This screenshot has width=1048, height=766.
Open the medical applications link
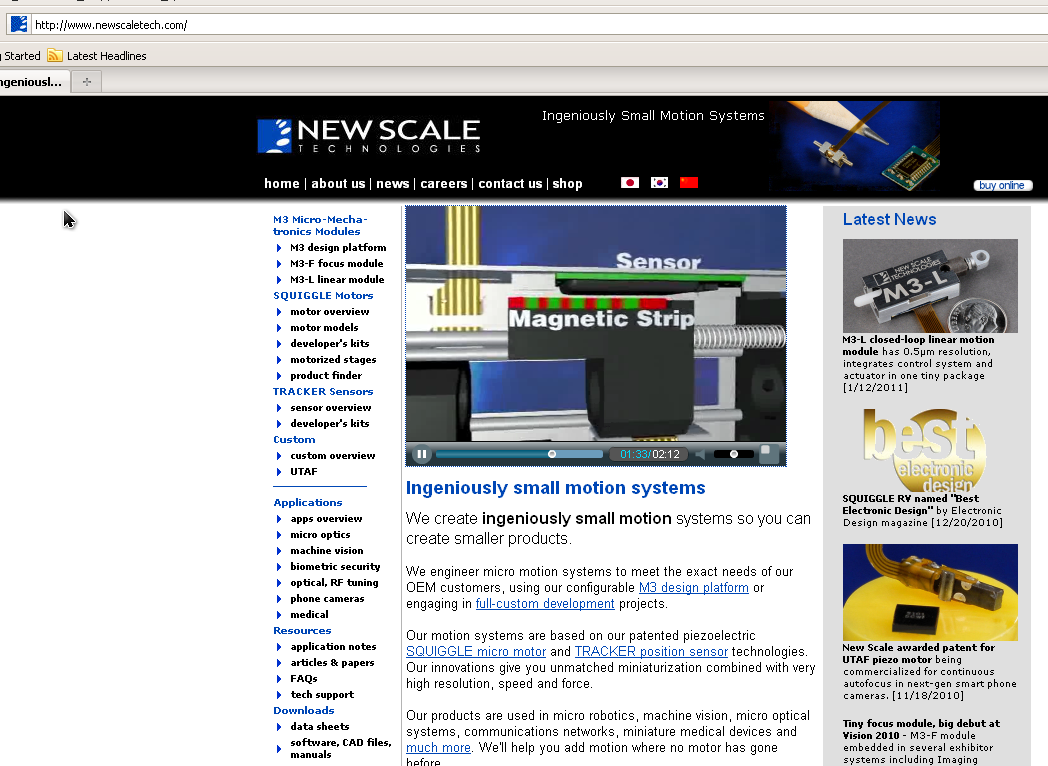click(309, 615)
